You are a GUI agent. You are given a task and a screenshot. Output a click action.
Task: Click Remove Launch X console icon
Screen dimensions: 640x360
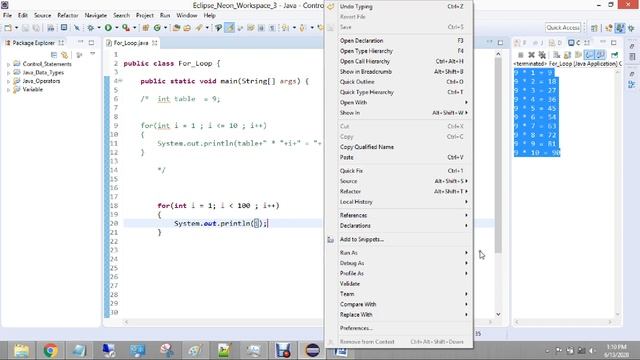(531, 55)
